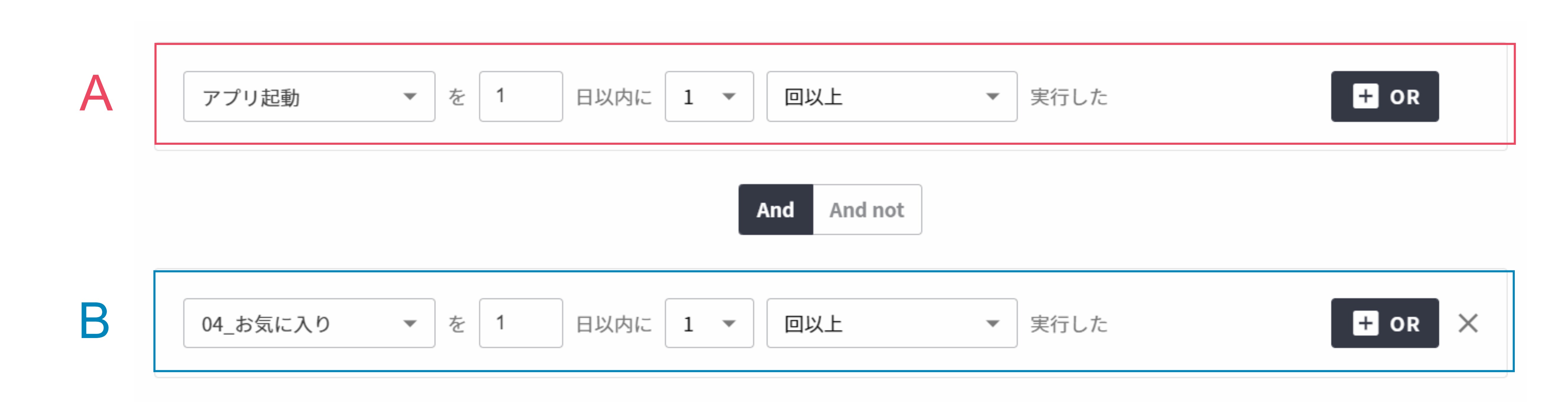Click arrow of row A 回以上 selector
The image size is (1568, 406).
[992, 96]
